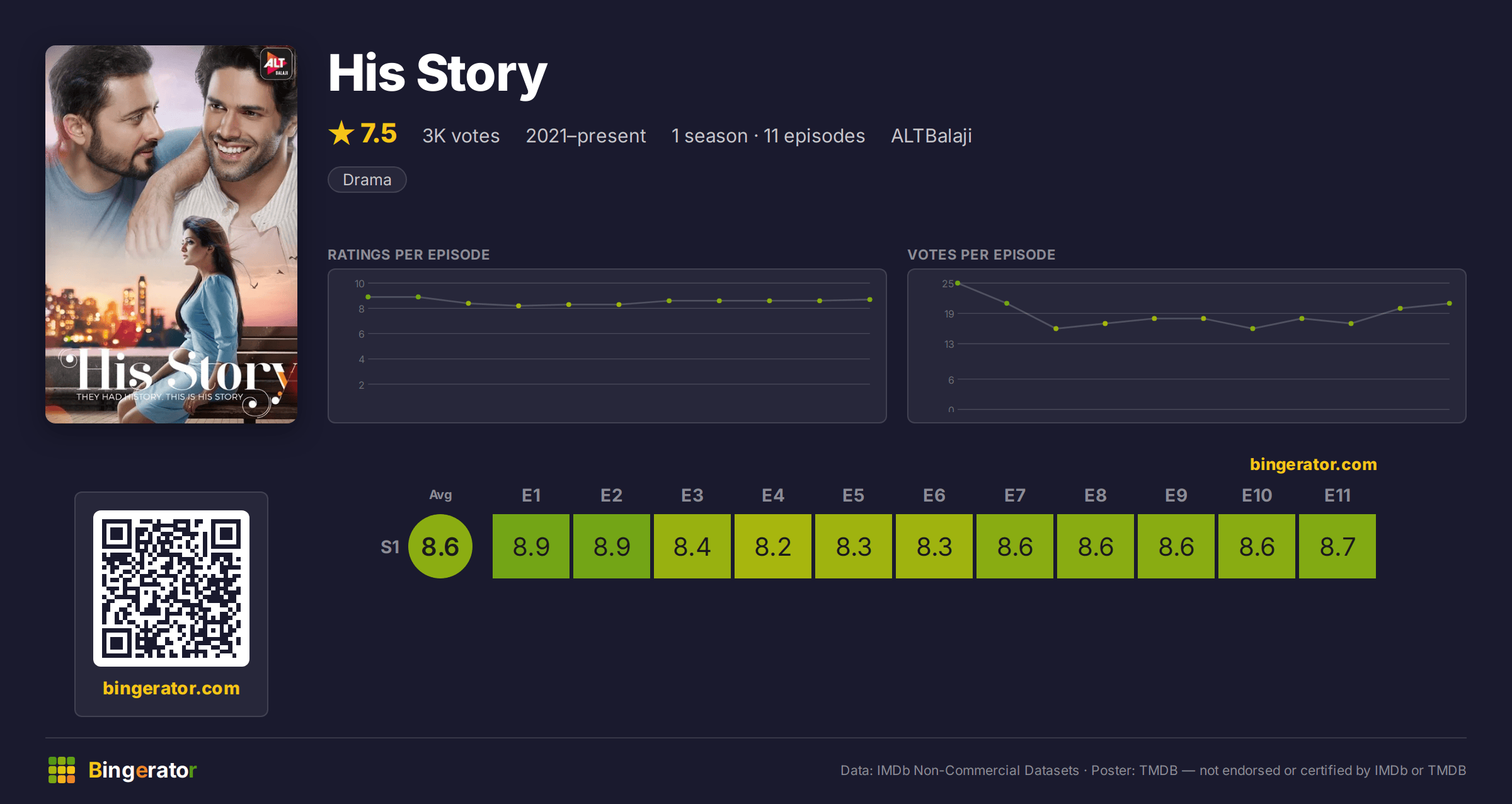Open bingerator.com link under QR code
The height and width of the screenshot is (804, 1512).
[171, 688]
